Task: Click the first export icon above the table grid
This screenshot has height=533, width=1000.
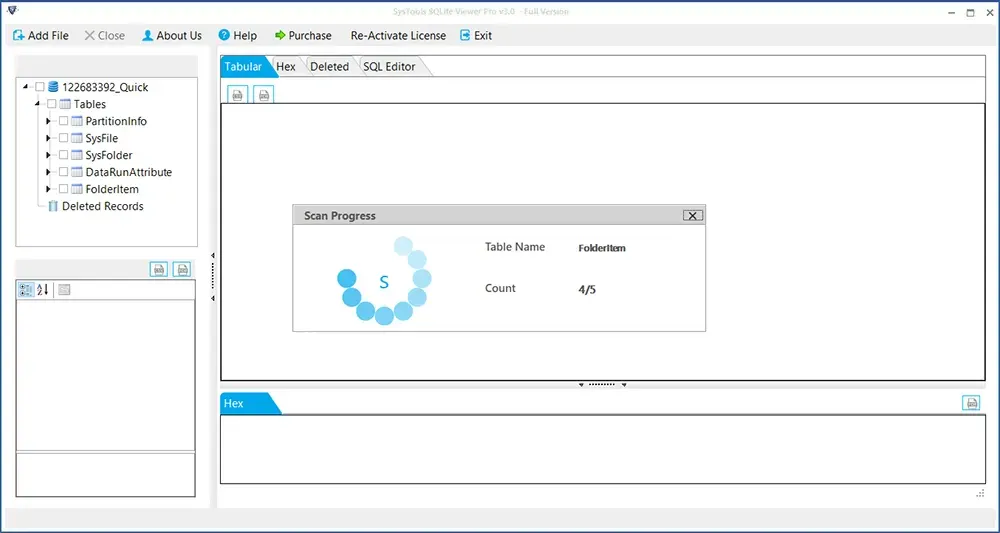Action: (237, 95)
